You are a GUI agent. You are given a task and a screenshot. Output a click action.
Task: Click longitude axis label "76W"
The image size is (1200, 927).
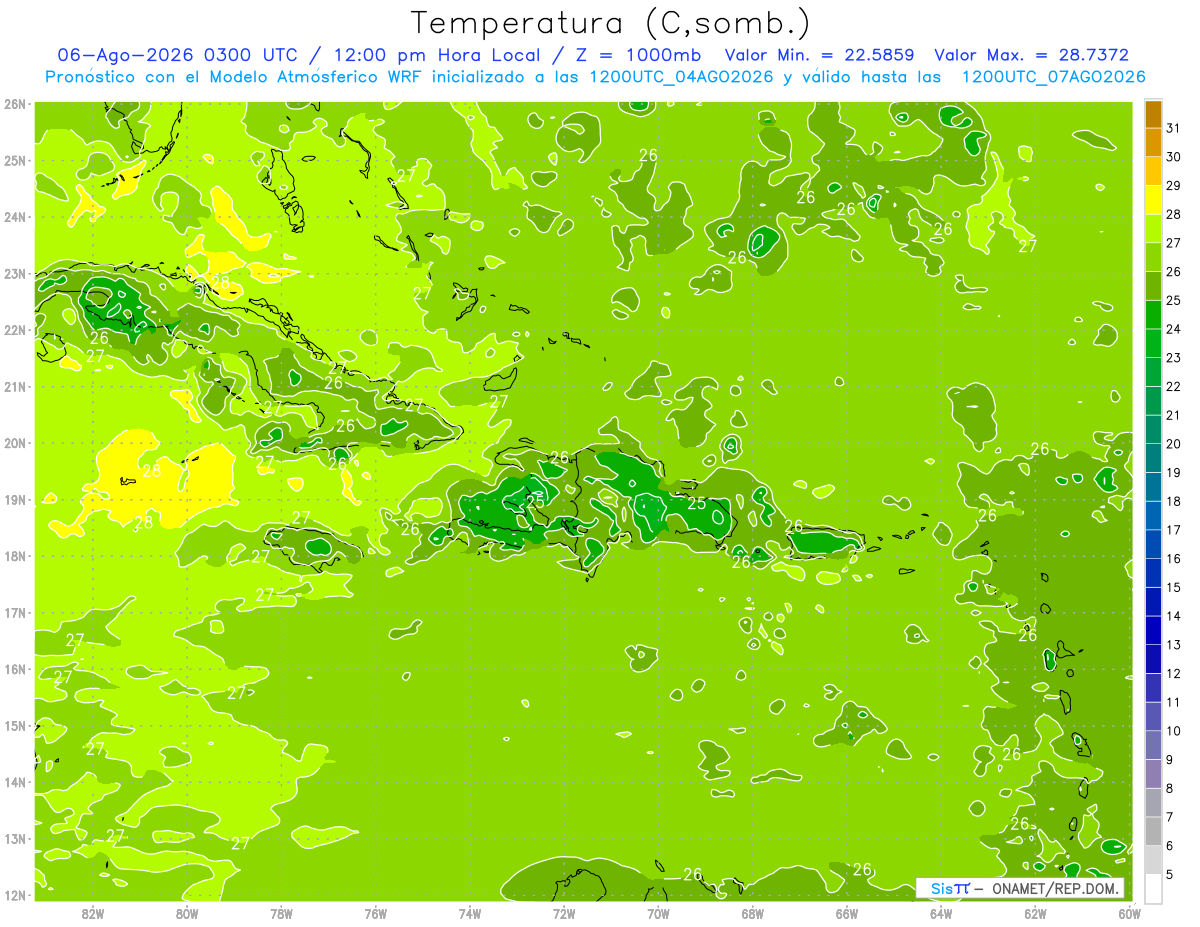375,913
